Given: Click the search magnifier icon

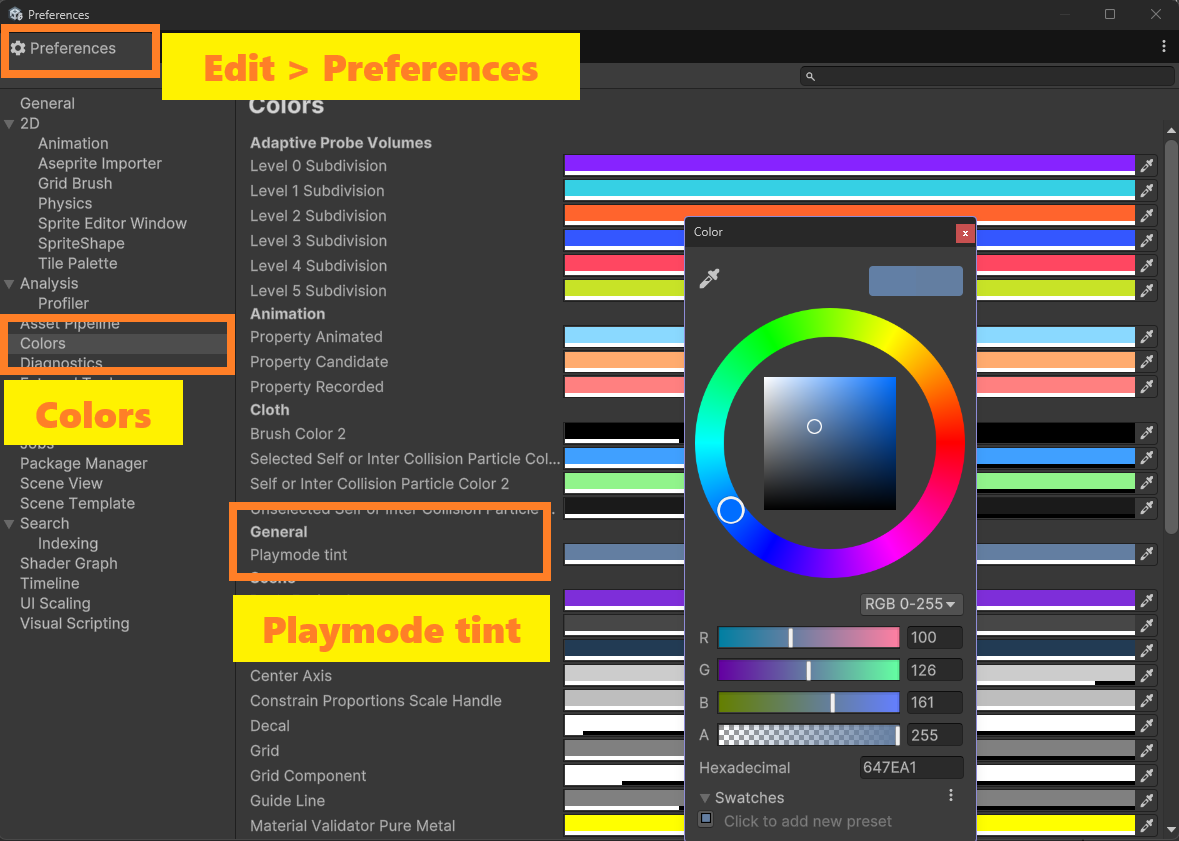Looking at the screenshot, I should [811, 76].
